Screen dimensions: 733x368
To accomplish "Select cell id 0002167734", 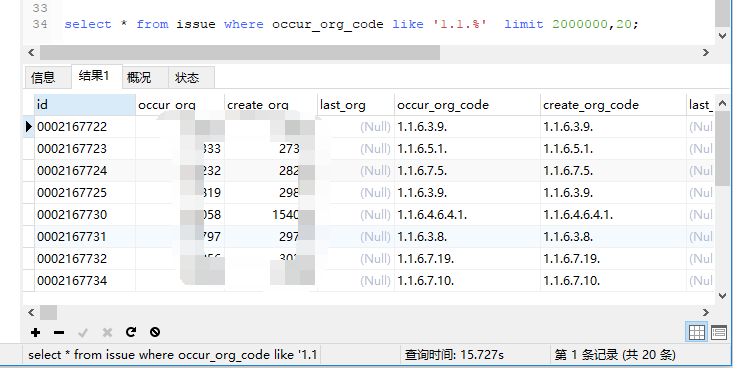I will click(85, 281).
